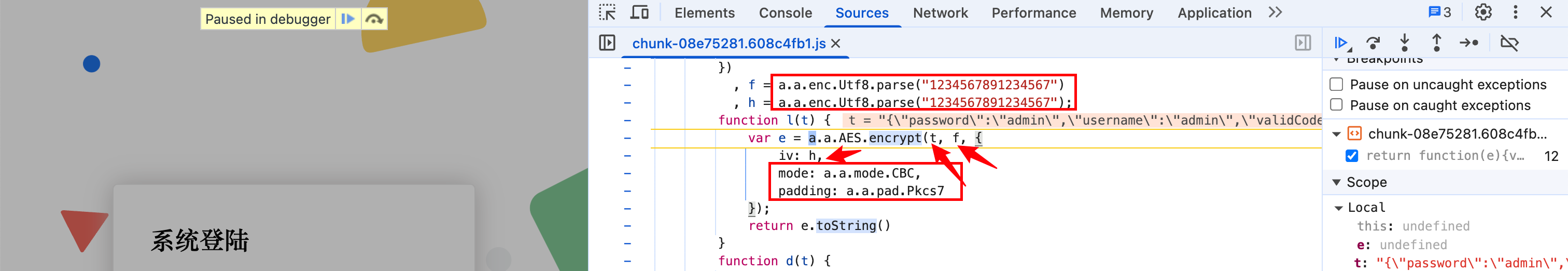
Task: Click the a.a.AES.encrypt code line
Action: tap(865, 138)
